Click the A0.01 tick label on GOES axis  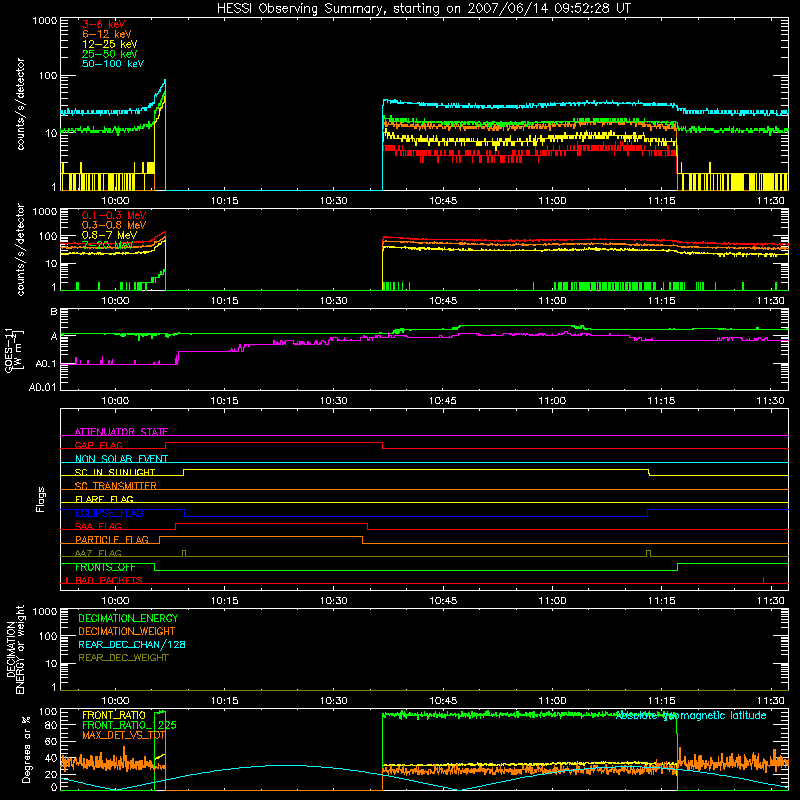pos(42,387)
